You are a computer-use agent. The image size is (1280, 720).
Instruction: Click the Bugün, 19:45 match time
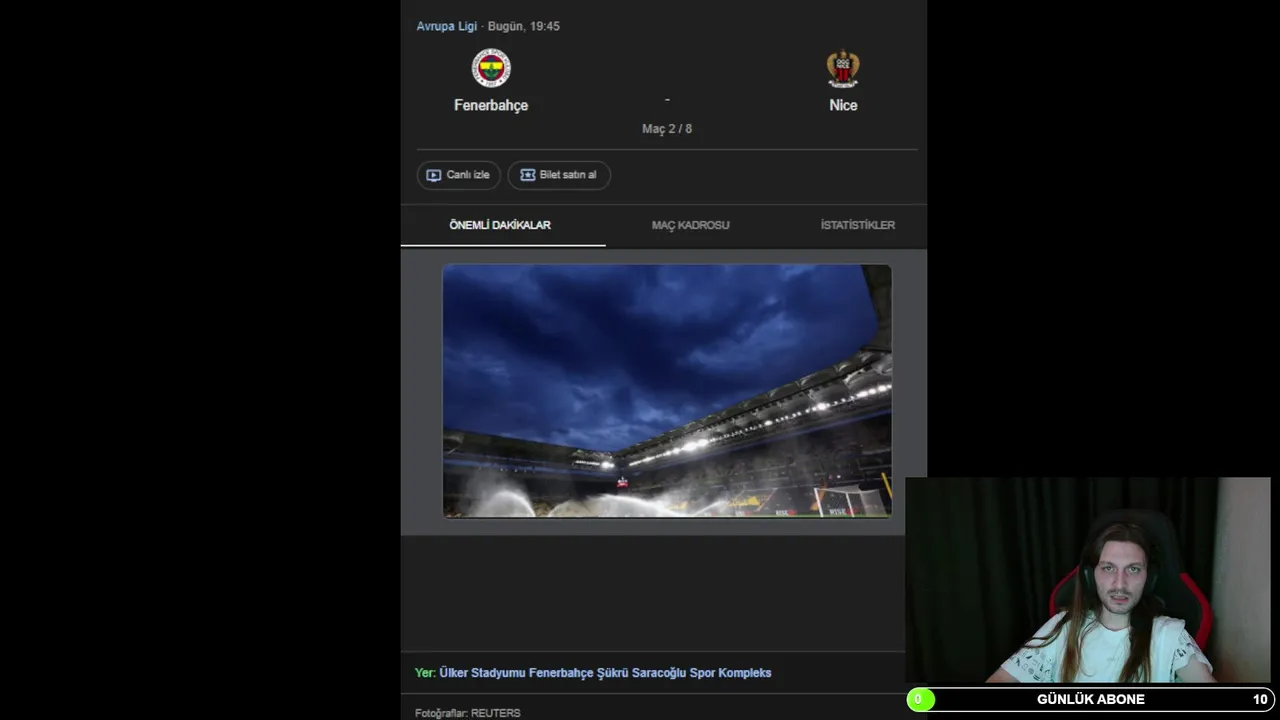524,26
